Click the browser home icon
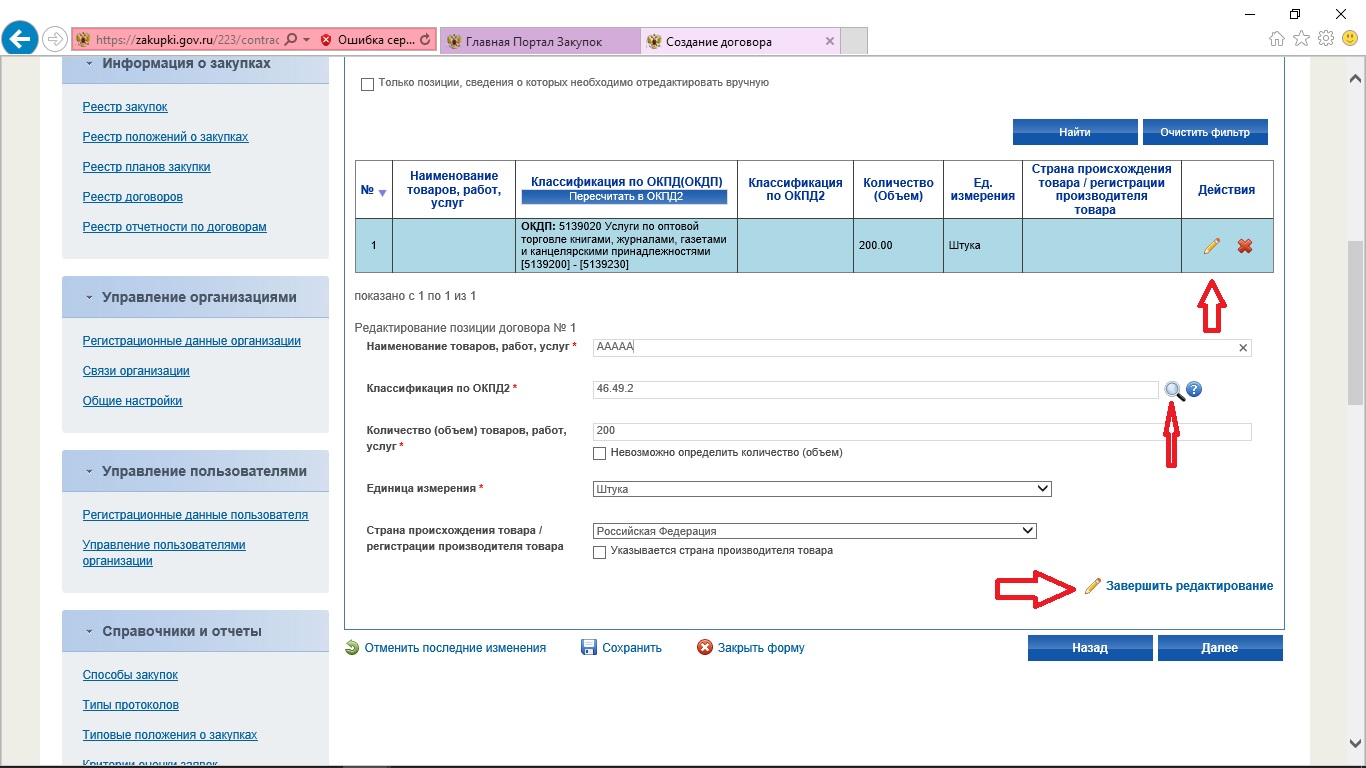 click(1277, 39)
